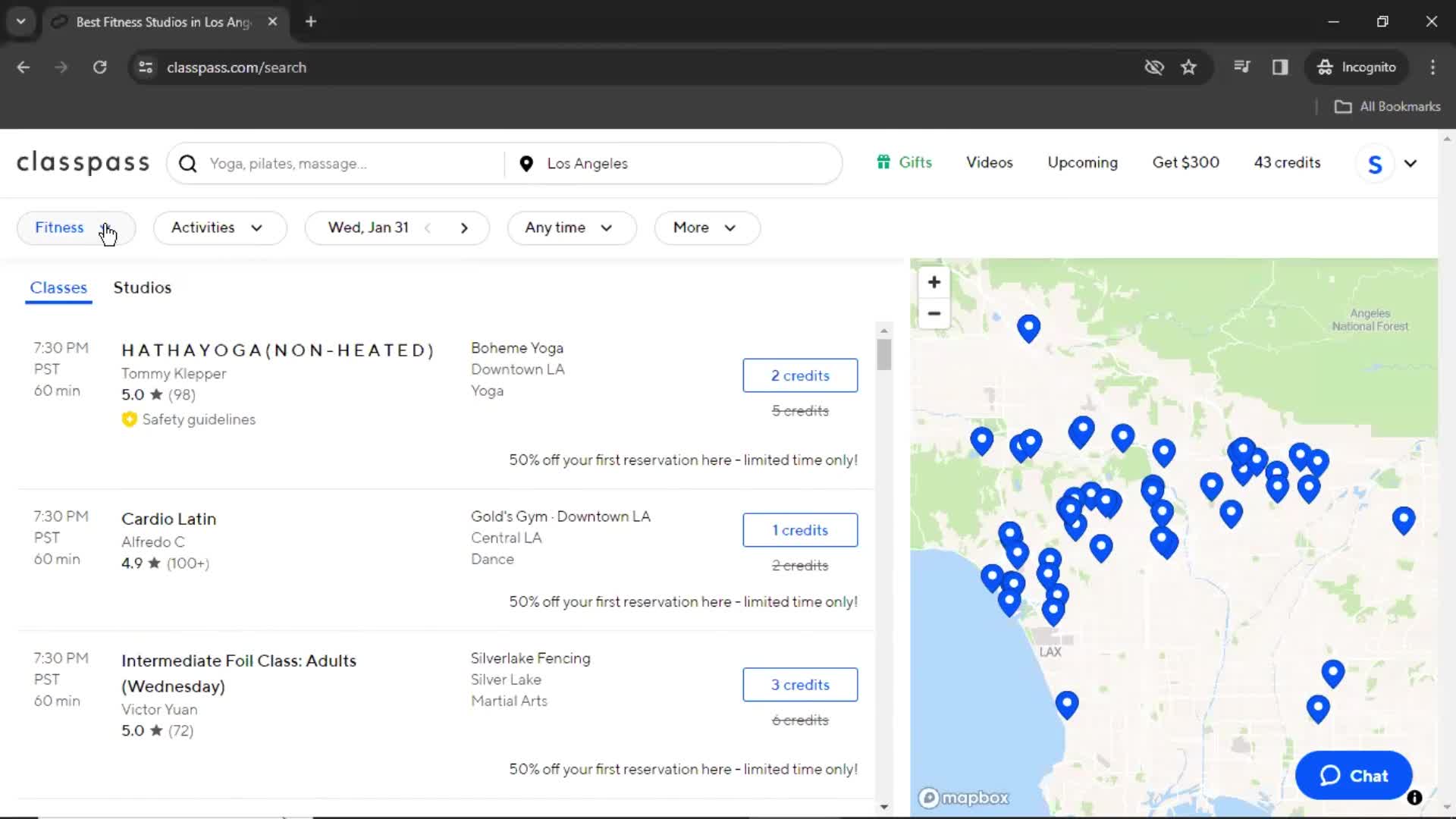
Task: Click the Safety guidelines shield icon
Action: tap(130, 419)
